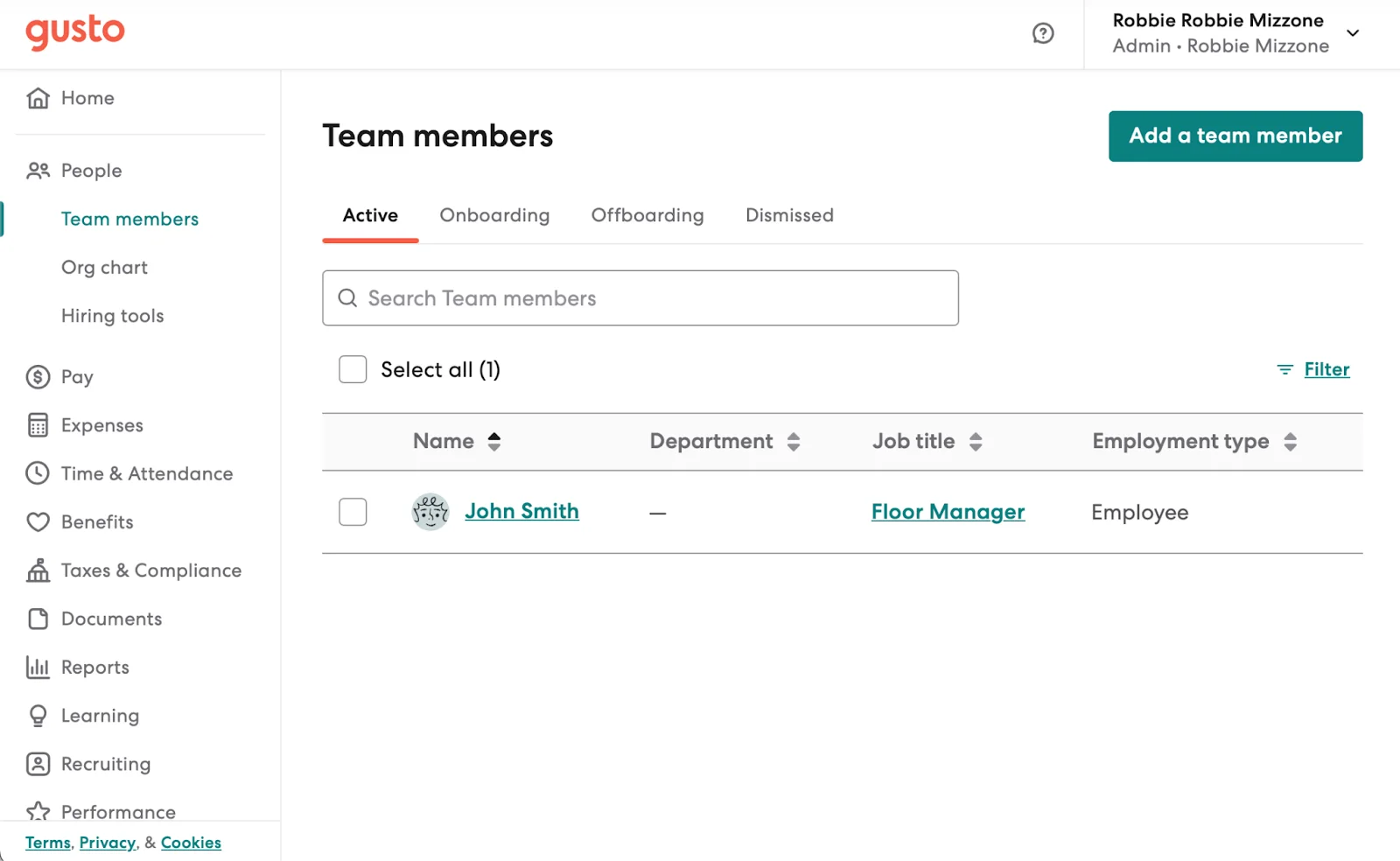Expand the Robbie Mizzone account dropdown chevron

pyautogui.click(x=1353, y=33)
